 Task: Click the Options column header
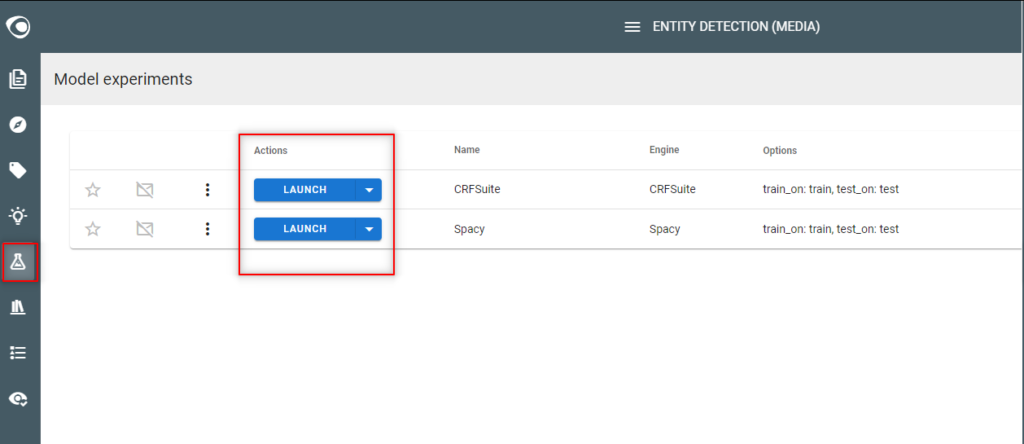coord(780,151)
